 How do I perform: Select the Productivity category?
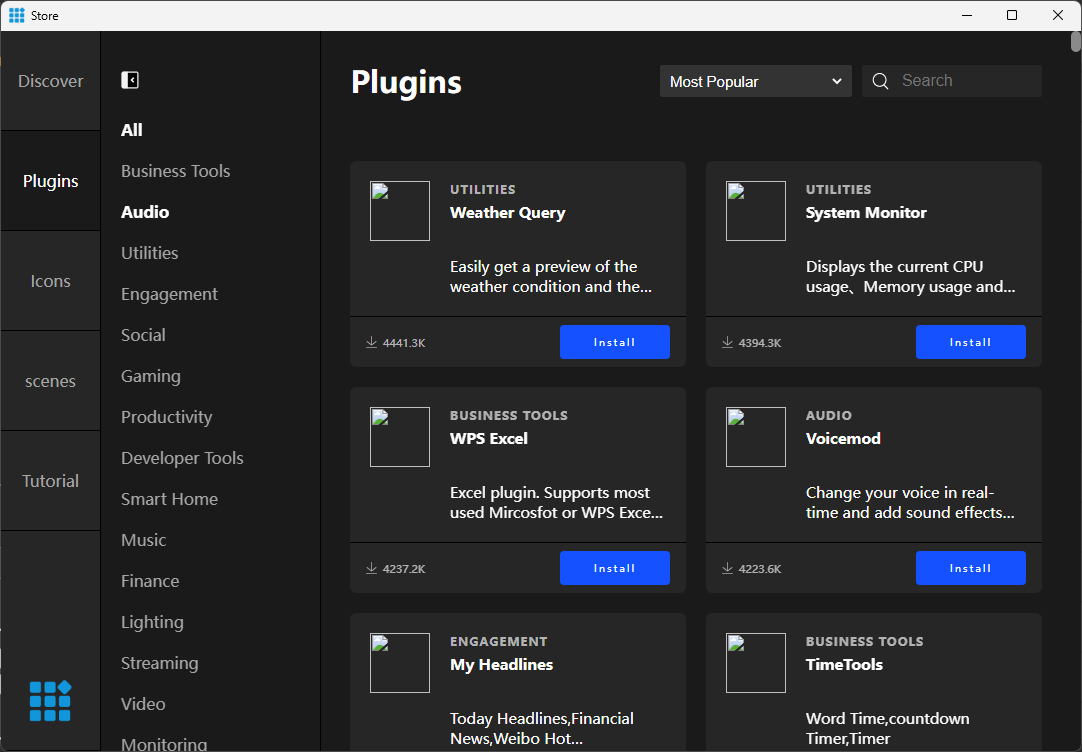pos(166,417)
